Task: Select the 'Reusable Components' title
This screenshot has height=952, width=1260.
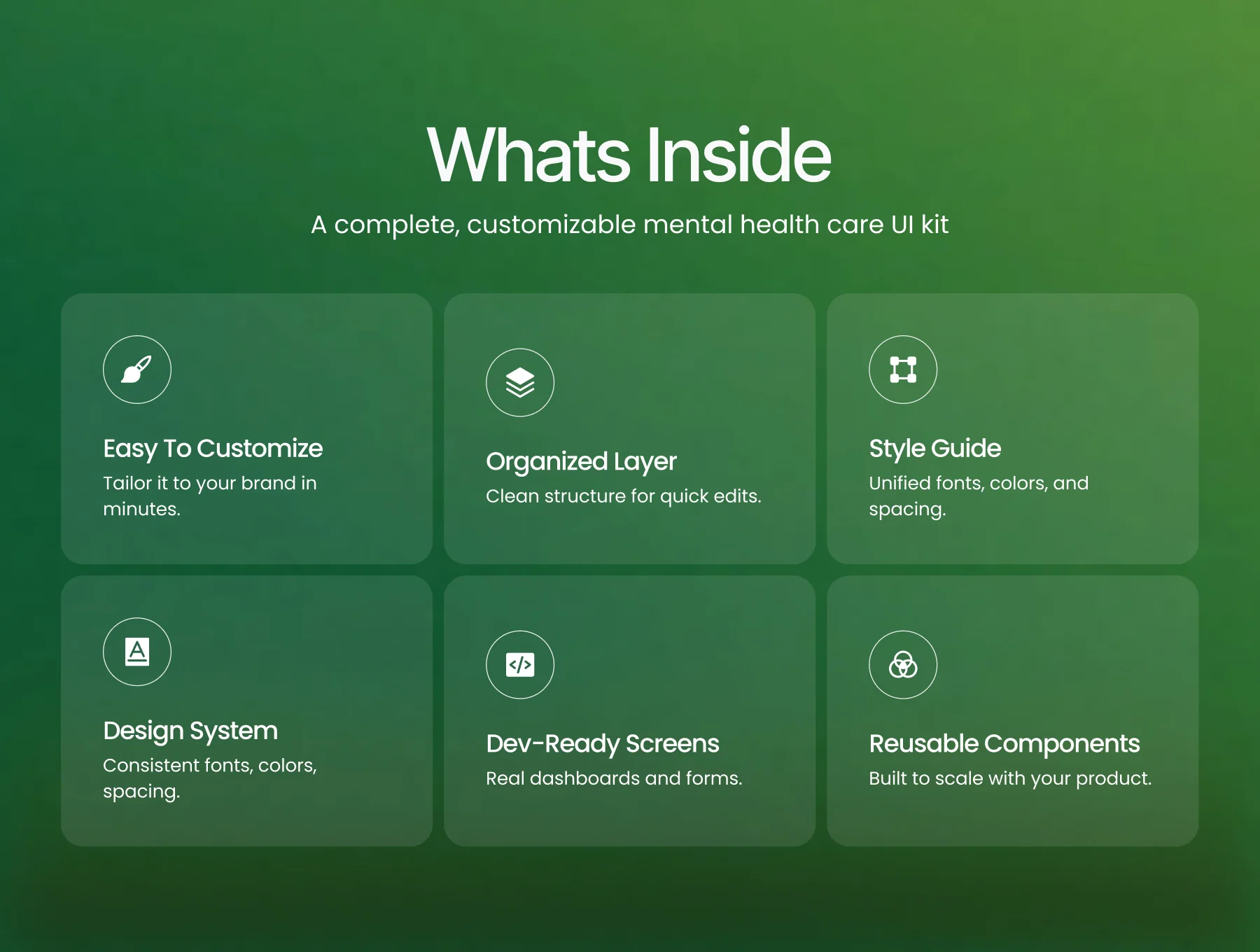Action: (1004, 744)
